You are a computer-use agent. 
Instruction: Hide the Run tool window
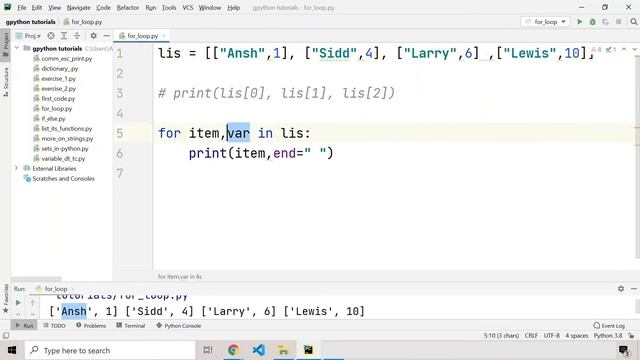pos(633,289)
